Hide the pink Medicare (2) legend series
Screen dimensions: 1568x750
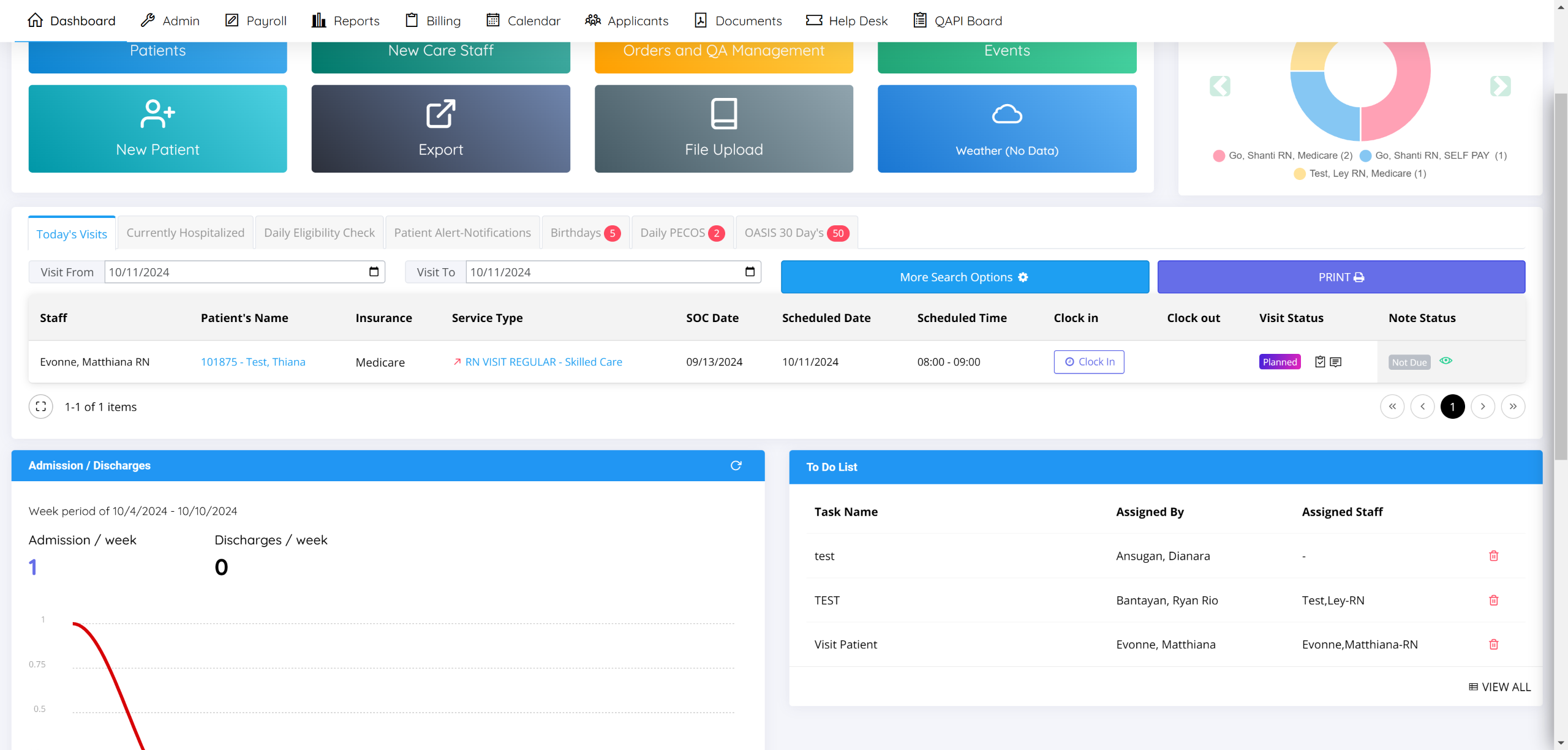1283,156
